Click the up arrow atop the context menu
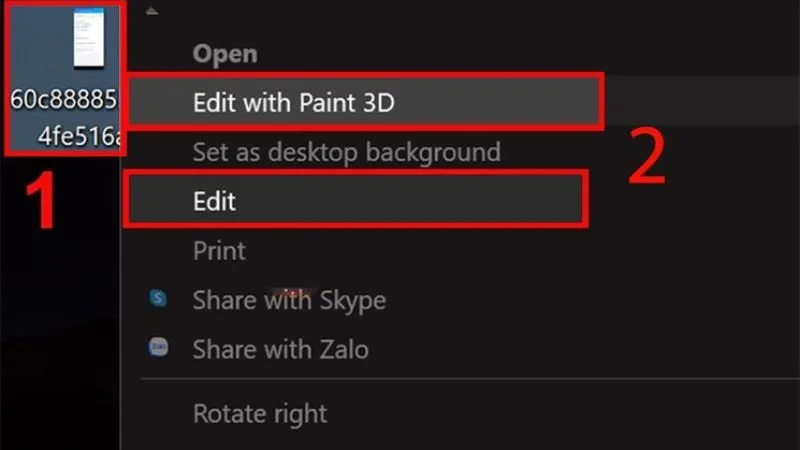The height and width of the screenshot is (450, 800). (x=152, y=11)
